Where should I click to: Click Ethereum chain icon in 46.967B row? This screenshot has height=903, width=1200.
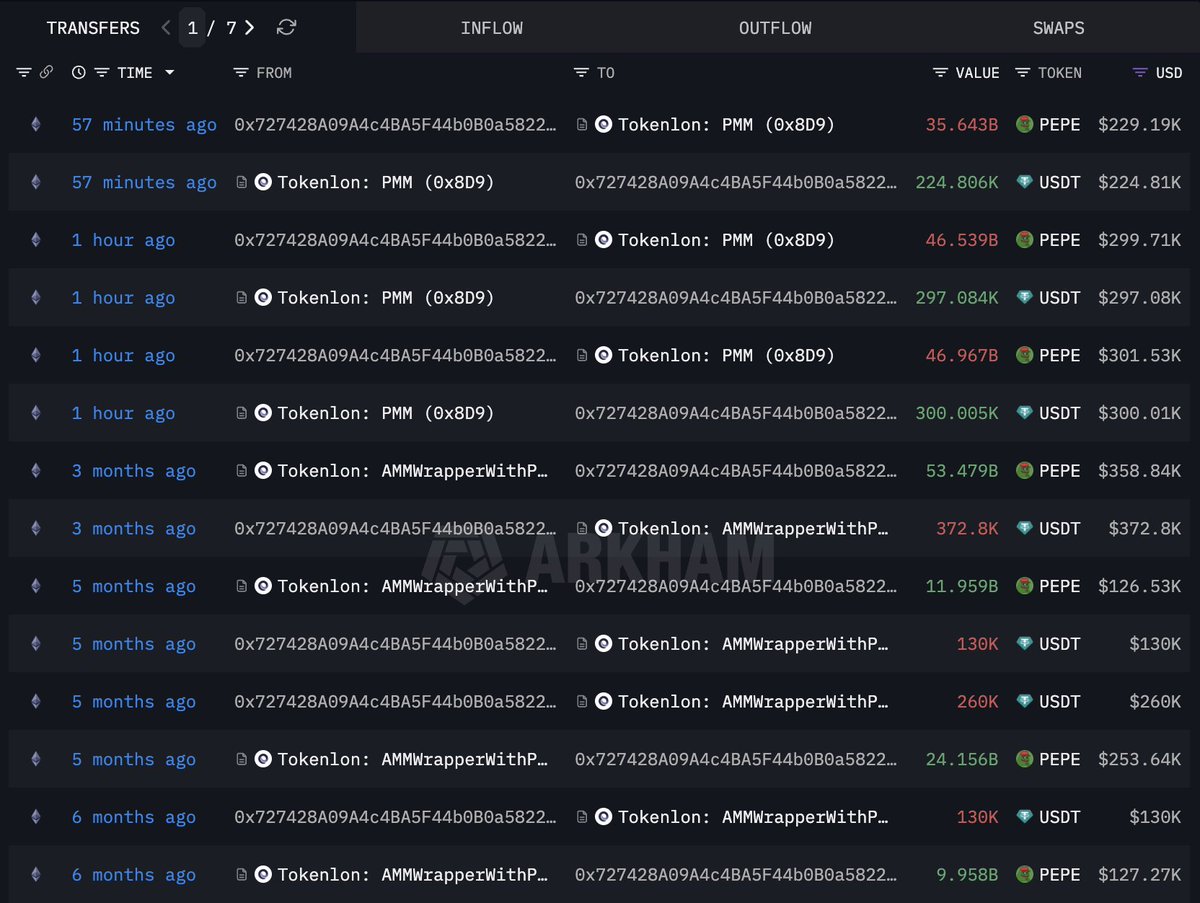click(x=36, y=355)
